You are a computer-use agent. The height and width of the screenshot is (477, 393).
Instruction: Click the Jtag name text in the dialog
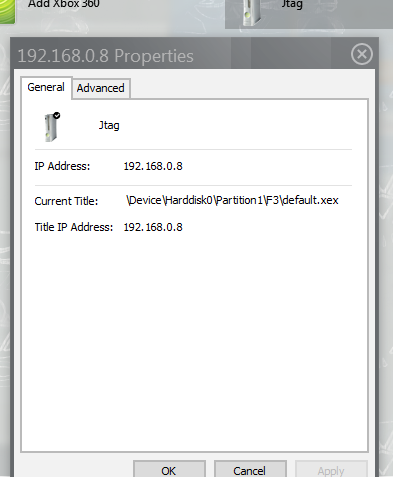tap(109, 126)
